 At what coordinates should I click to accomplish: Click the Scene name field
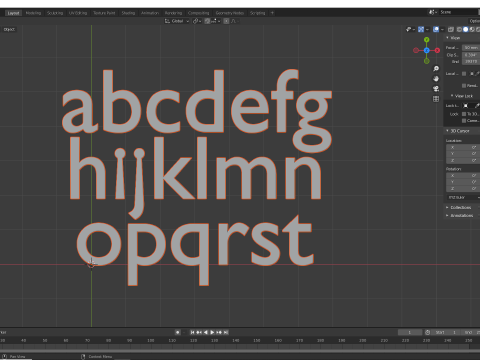point(459,12)
